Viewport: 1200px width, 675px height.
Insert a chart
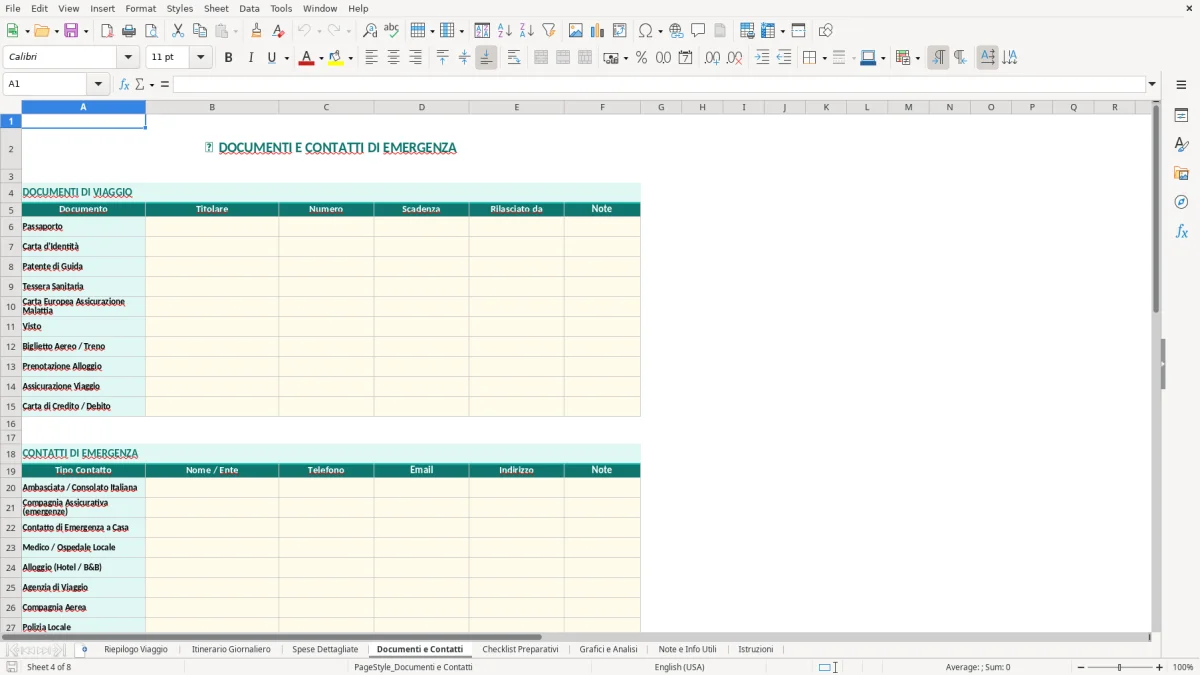598,31
